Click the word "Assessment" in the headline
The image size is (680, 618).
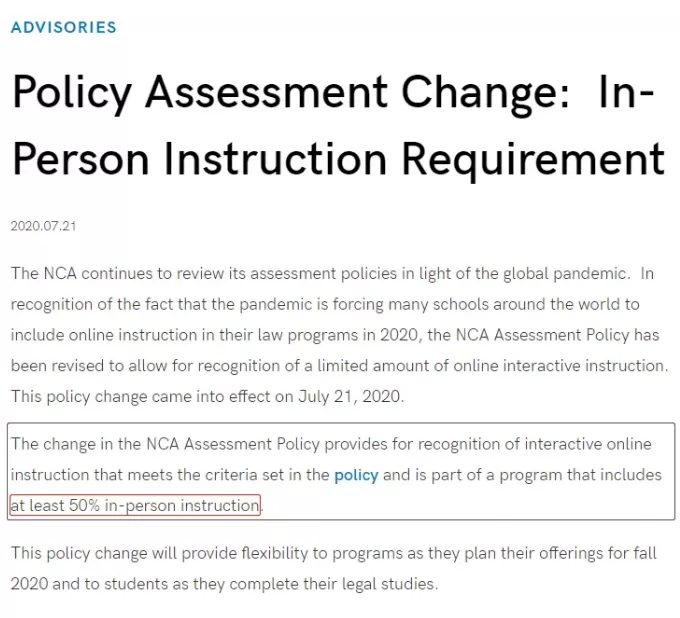(266, 92)
